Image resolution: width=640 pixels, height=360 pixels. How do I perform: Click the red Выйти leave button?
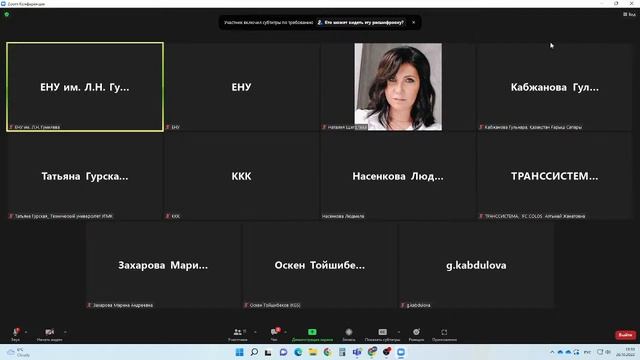point(625,335)
